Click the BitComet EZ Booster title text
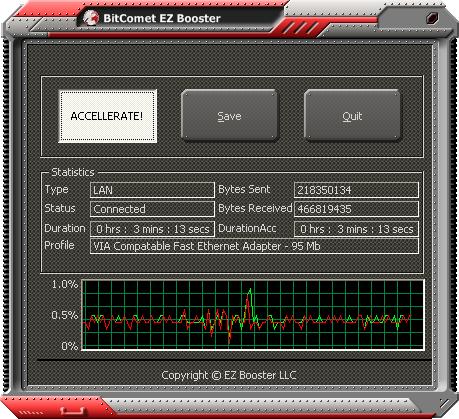 (x=162, y=18)
